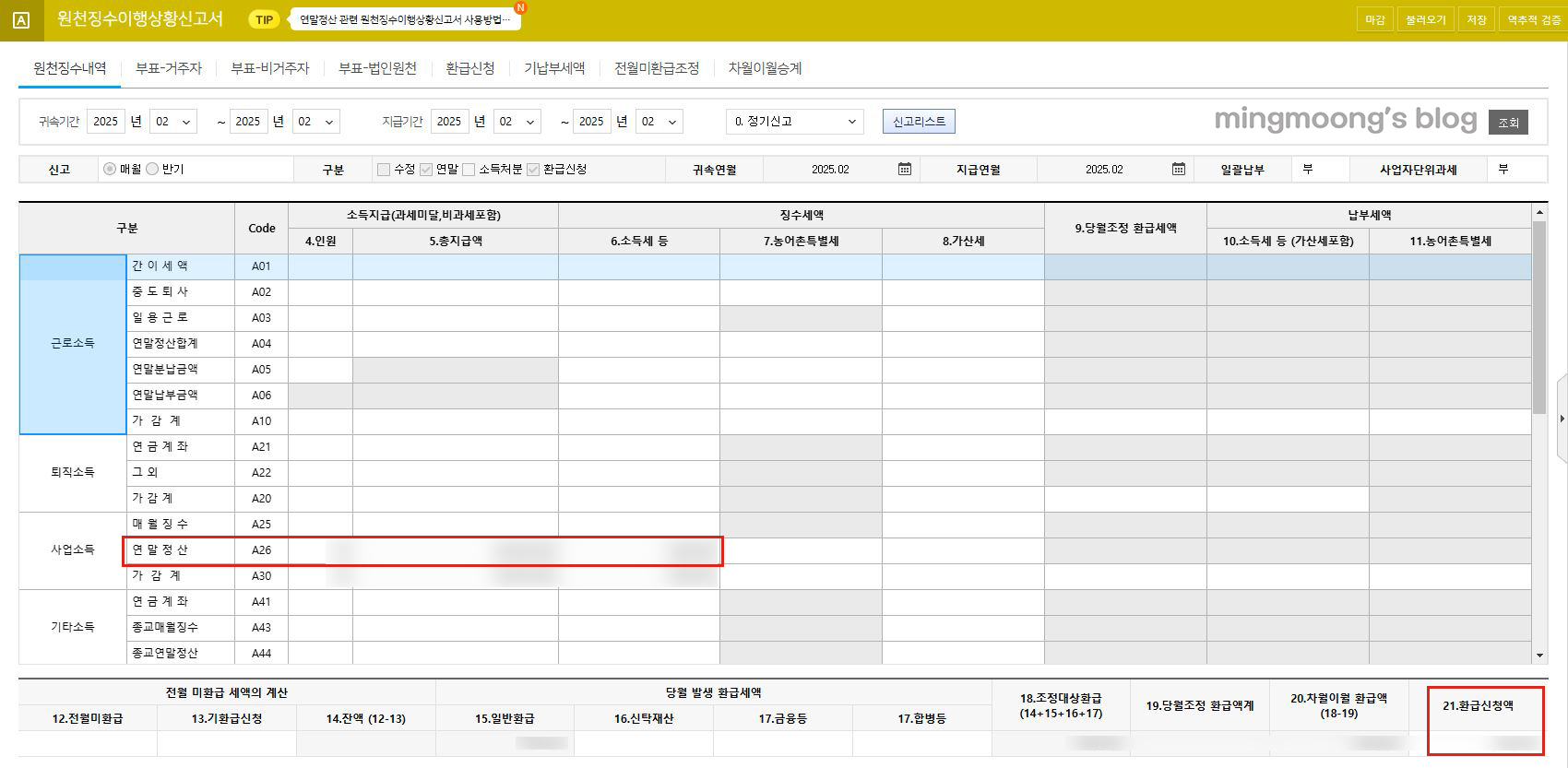The width and height of the screenshot is (1568, 768).
Task: Click the A26 code cell
Action: click(x=262, y=550)
